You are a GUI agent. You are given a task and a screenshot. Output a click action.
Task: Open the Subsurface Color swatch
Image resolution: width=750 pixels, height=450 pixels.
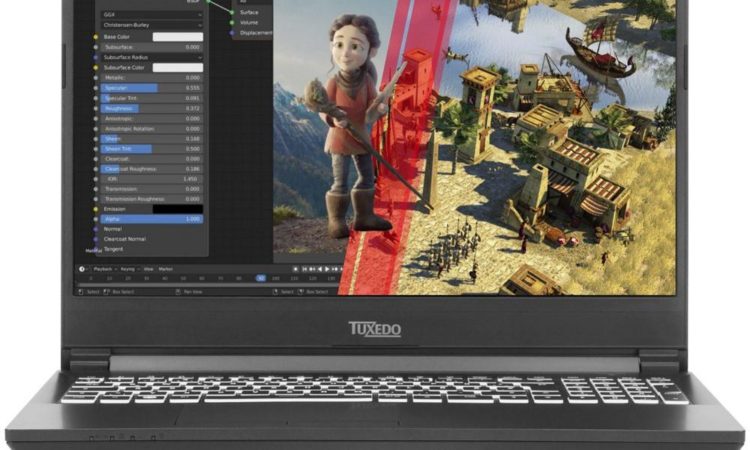[x=178, y=68]
